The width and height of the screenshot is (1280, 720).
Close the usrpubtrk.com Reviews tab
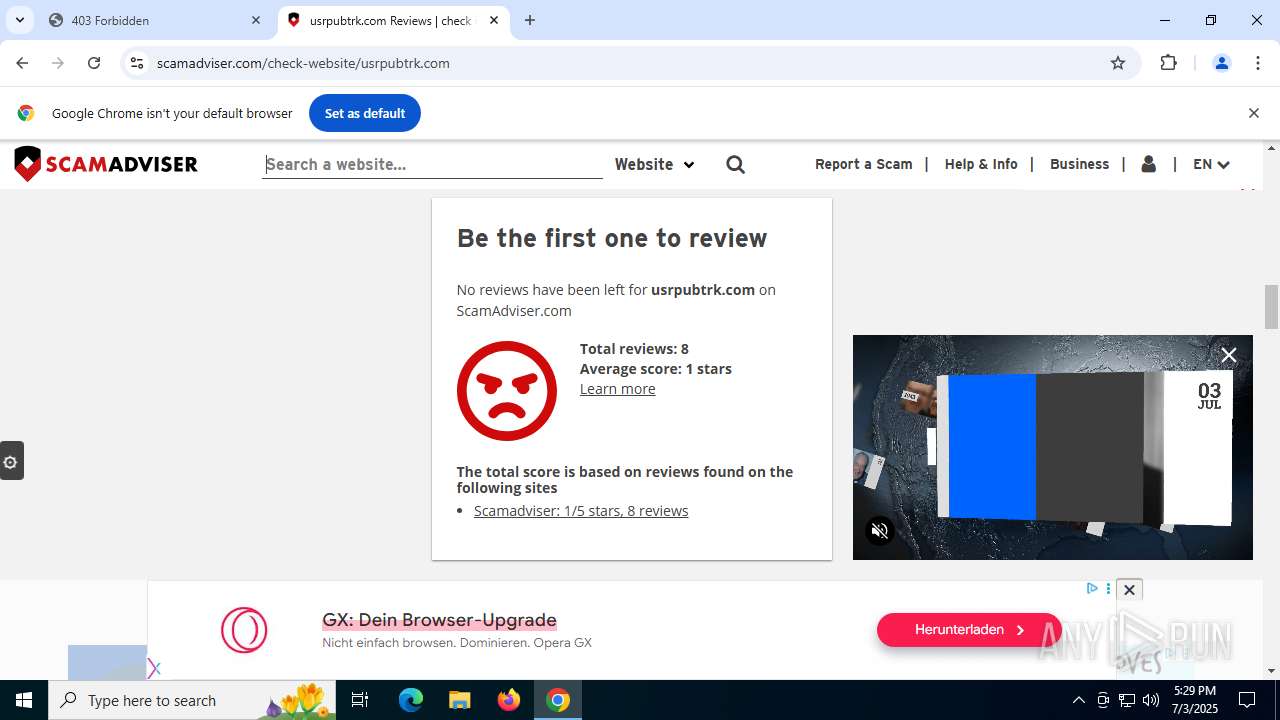[494, 20]
